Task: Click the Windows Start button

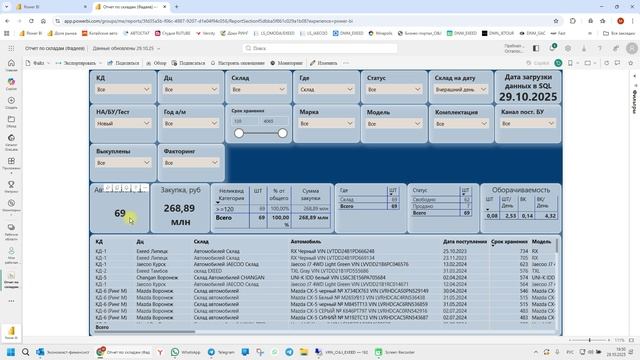Action: (11, 352)
